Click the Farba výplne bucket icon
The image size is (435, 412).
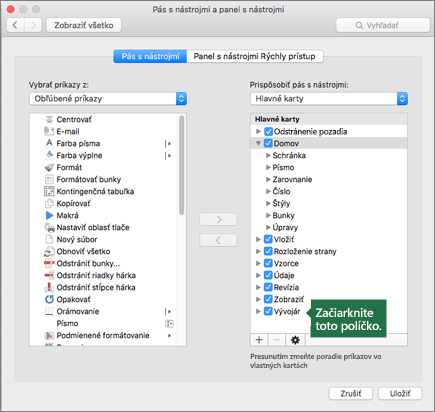(49, 155)
